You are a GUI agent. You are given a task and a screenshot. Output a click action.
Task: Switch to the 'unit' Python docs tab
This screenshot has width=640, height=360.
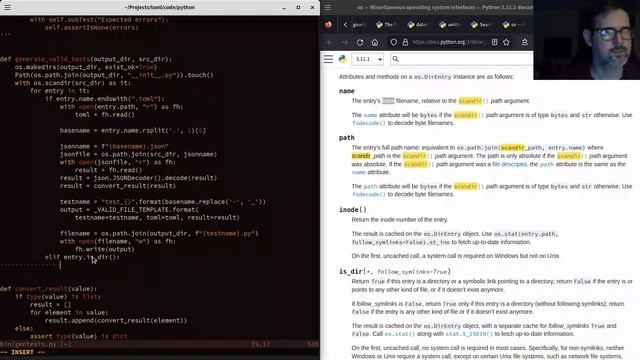pos(449,25)
